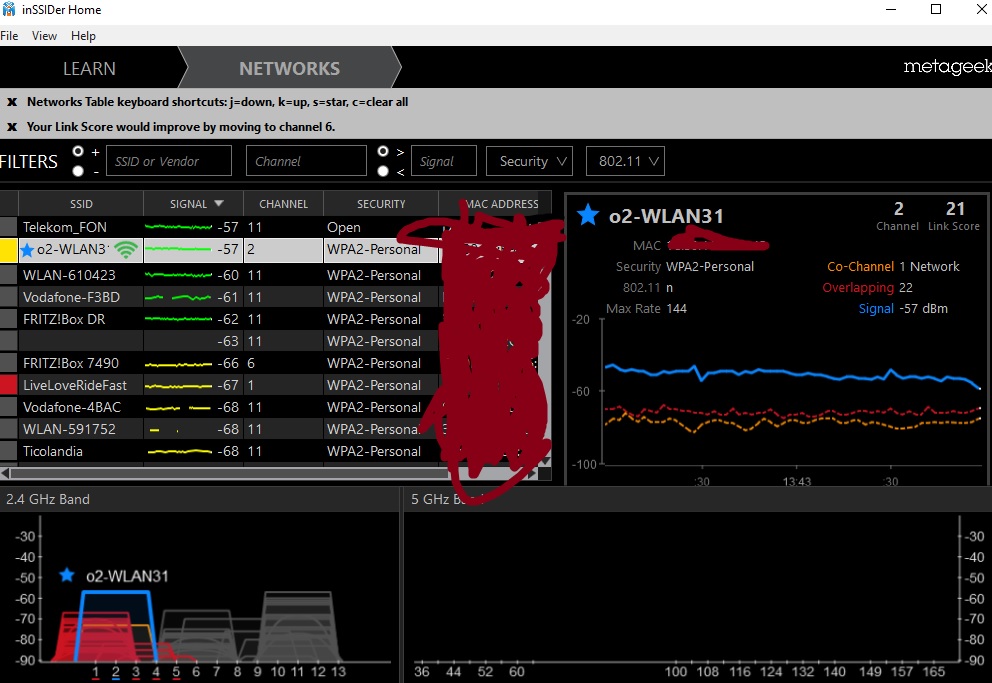
Task: Select the exclude (-) filter radio button
Action: pos(78,171)
